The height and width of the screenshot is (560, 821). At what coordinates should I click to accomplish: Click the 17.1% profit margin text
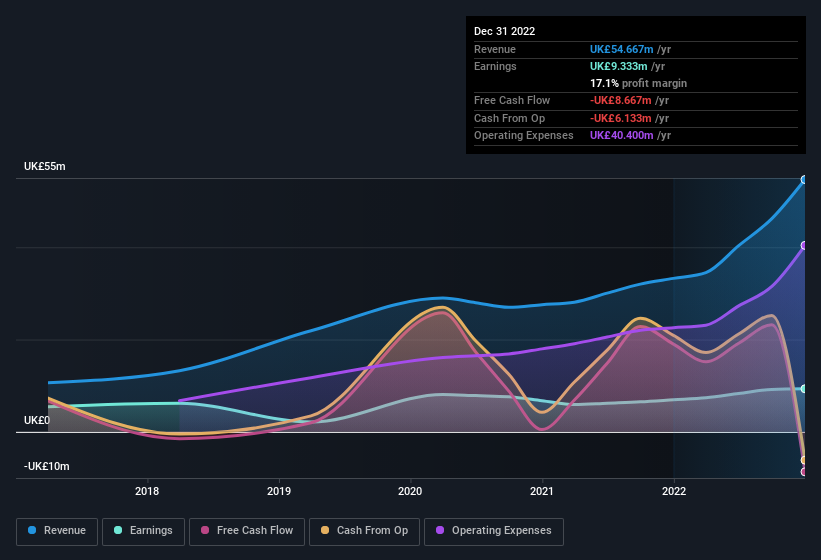pos(638,83)
